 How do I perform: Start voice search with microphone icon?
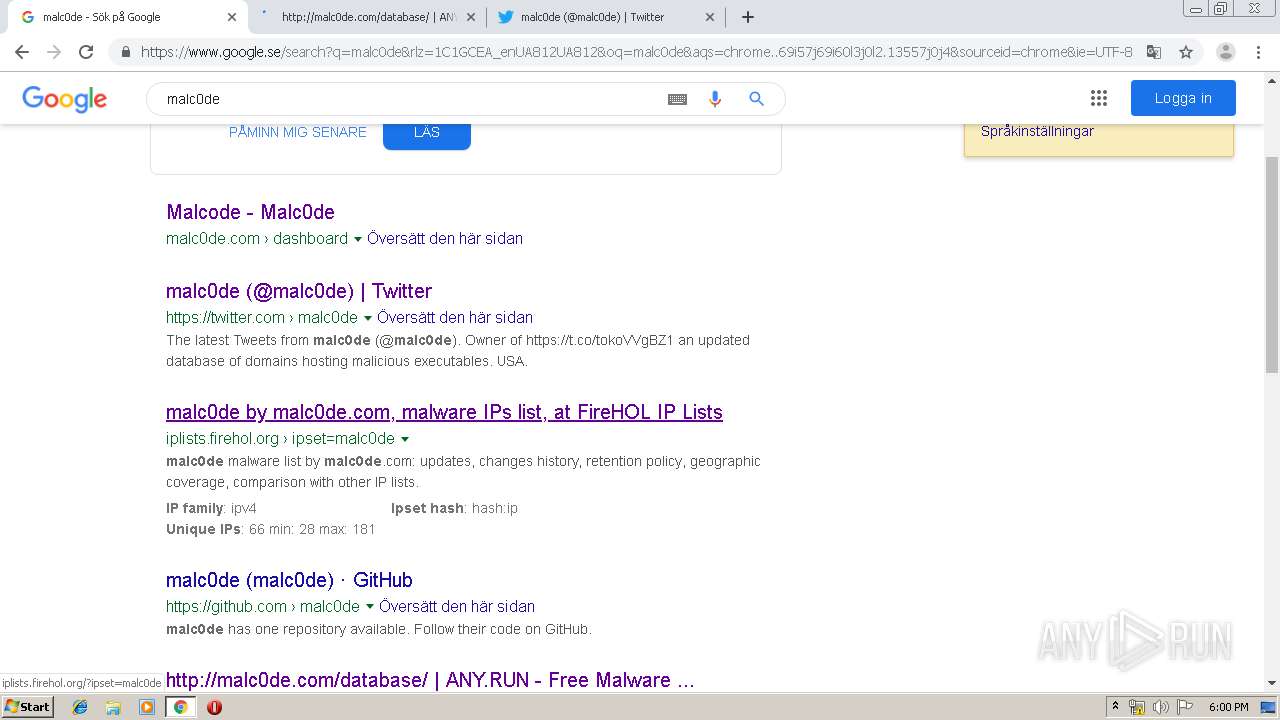coord(715,99)
